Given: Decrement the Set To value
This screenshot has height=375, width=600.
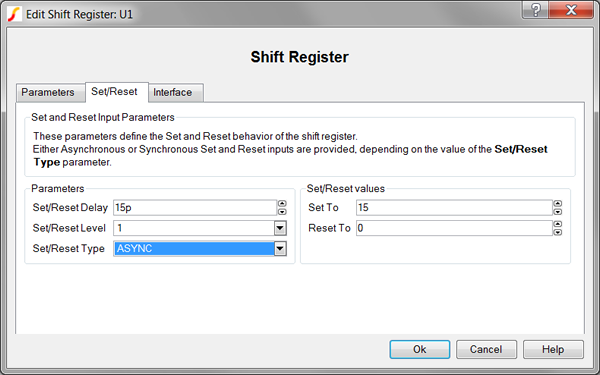Looking at the screenshot, I should point(558,212).
